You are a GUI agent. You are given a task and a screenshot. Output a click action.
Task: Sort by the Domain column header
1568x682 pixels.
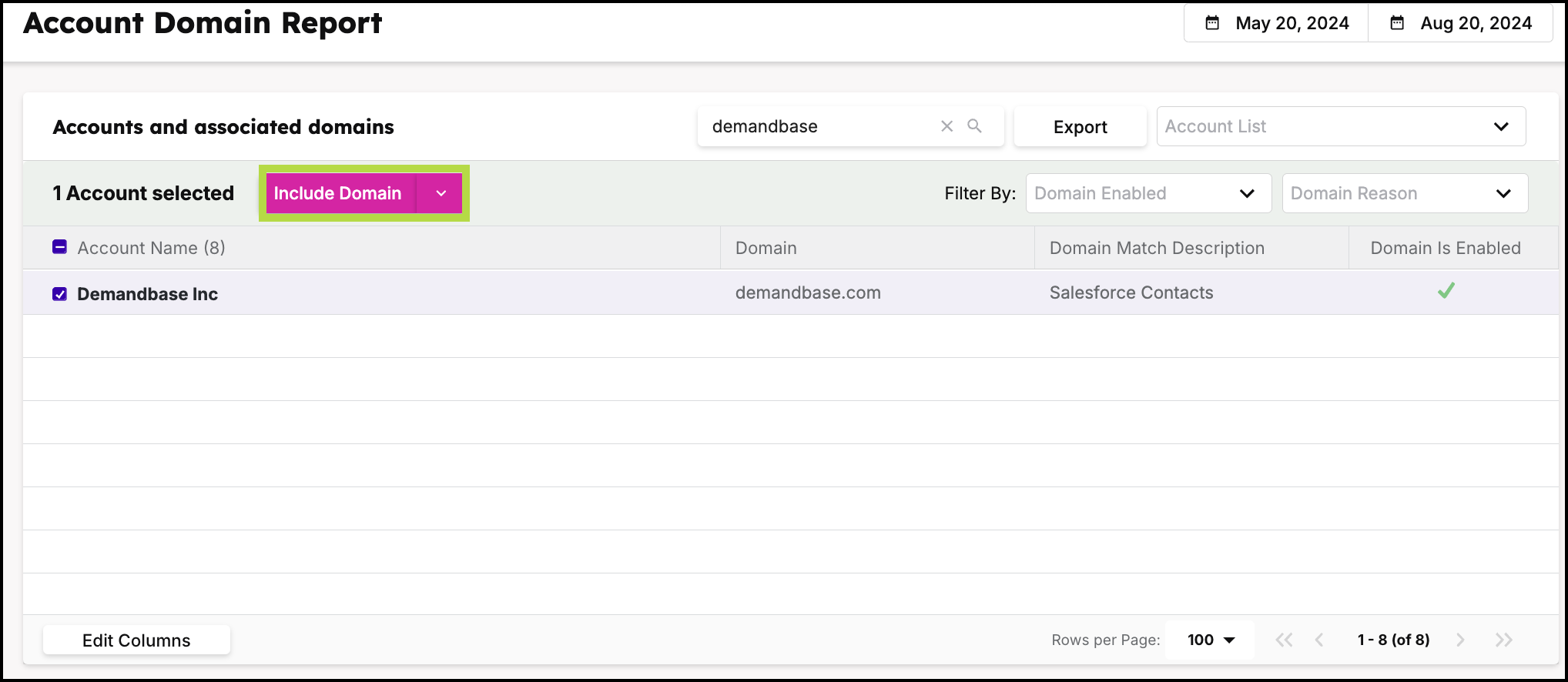point(766,248)
